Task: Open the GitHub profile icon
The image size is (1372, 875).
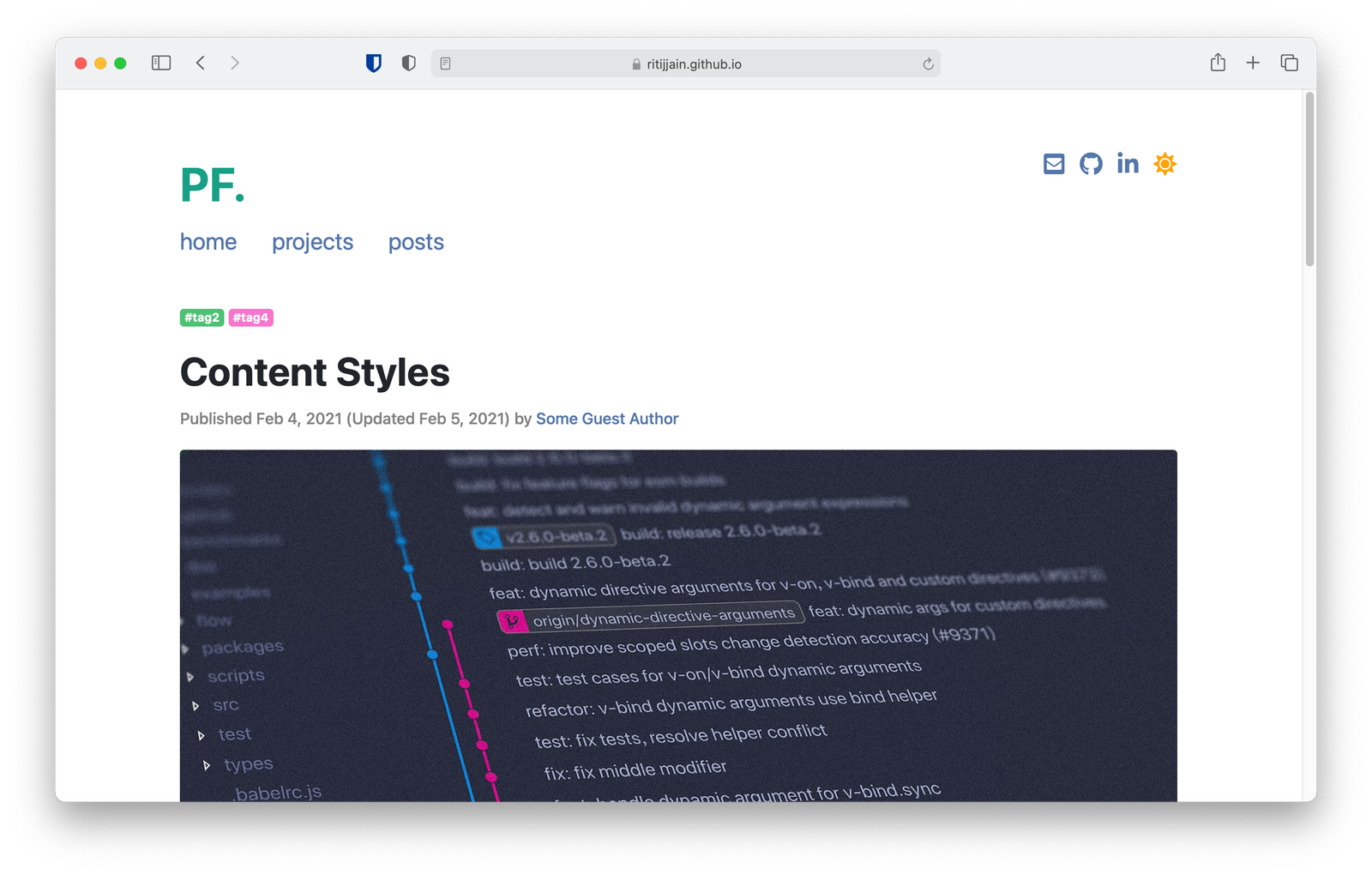Action: [1091, 164]
